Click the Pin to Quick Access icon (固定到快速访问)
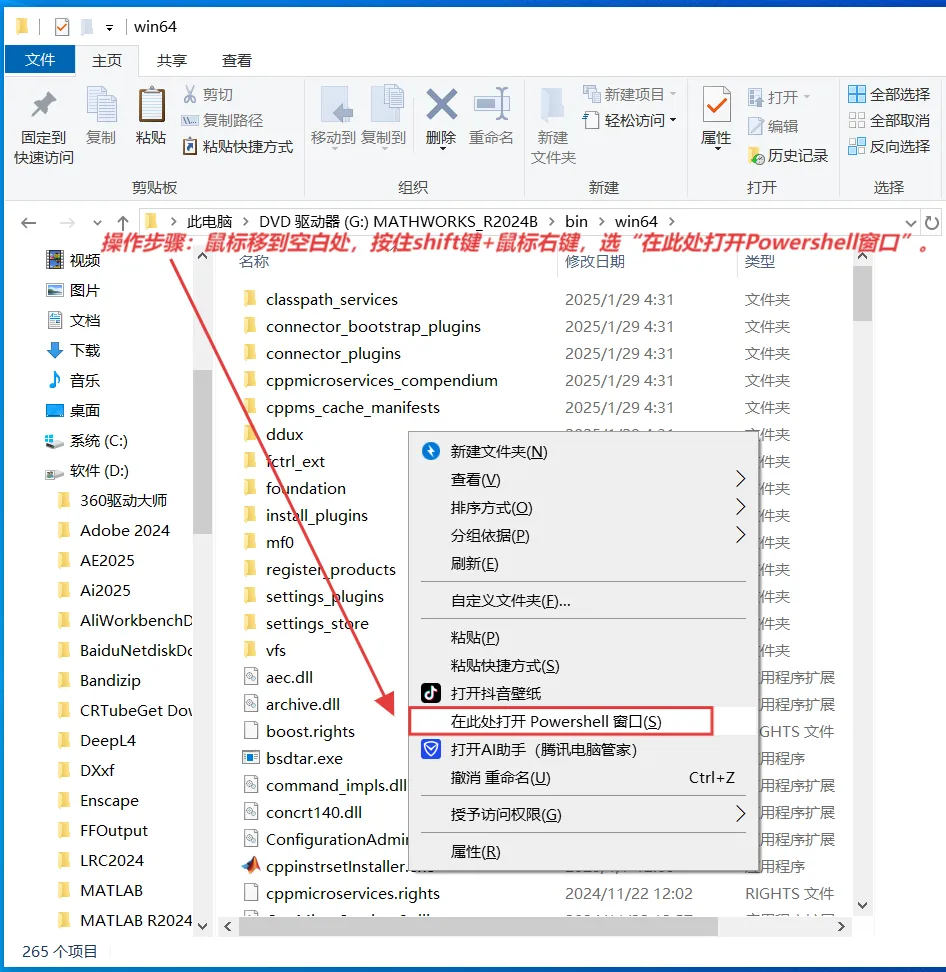The height and width of the screenshot is (972, 946). 43,104
